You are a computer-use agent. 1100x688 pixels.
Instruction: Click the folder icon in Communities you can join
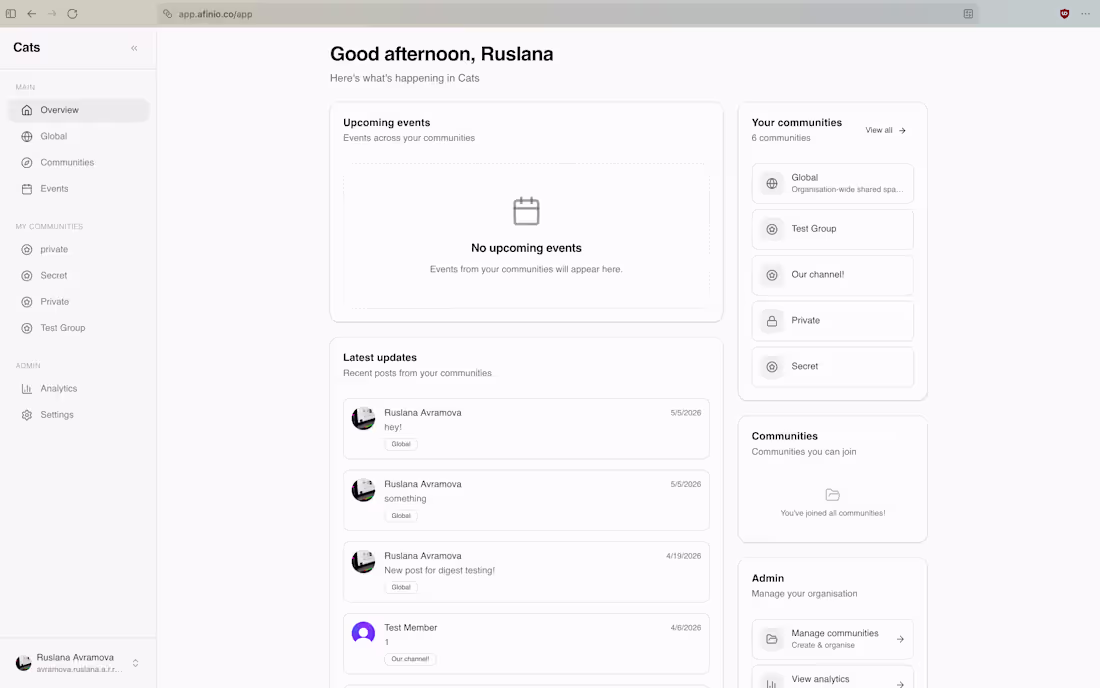point(833,494)
